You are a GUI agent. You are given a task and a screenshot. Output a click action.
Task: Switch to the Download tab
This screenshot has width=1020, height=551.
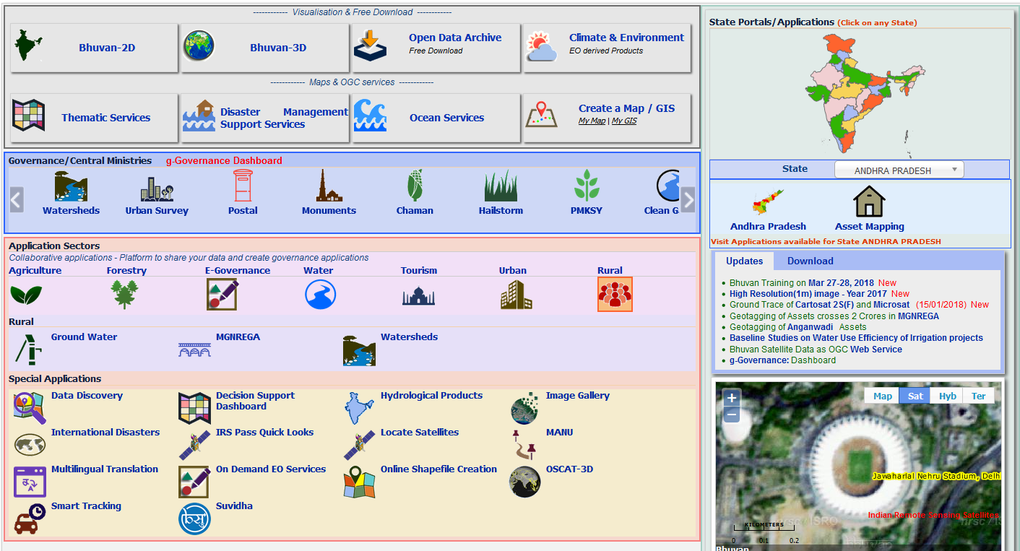(x=810, y=261)
